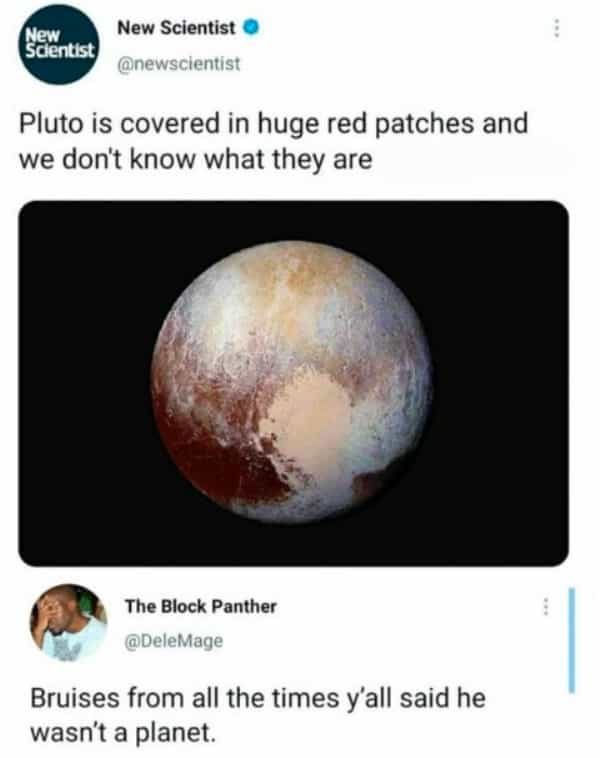Click the word Pluto in the tweet
Image resolution: width=600 pixels, height=758 pixels.
click(x=51, y=123)
